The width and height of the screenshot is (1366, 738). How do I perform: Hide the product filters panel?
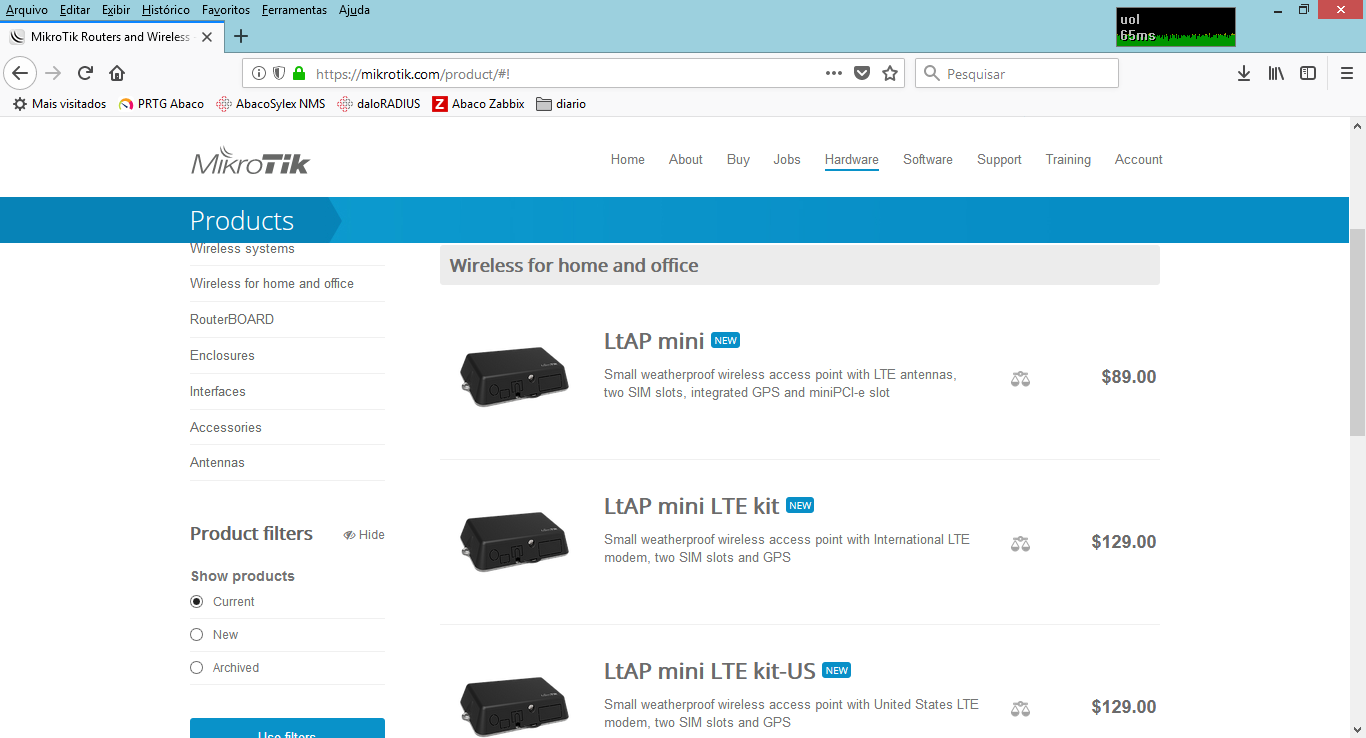pyautogui.click(x=364, y=535)
